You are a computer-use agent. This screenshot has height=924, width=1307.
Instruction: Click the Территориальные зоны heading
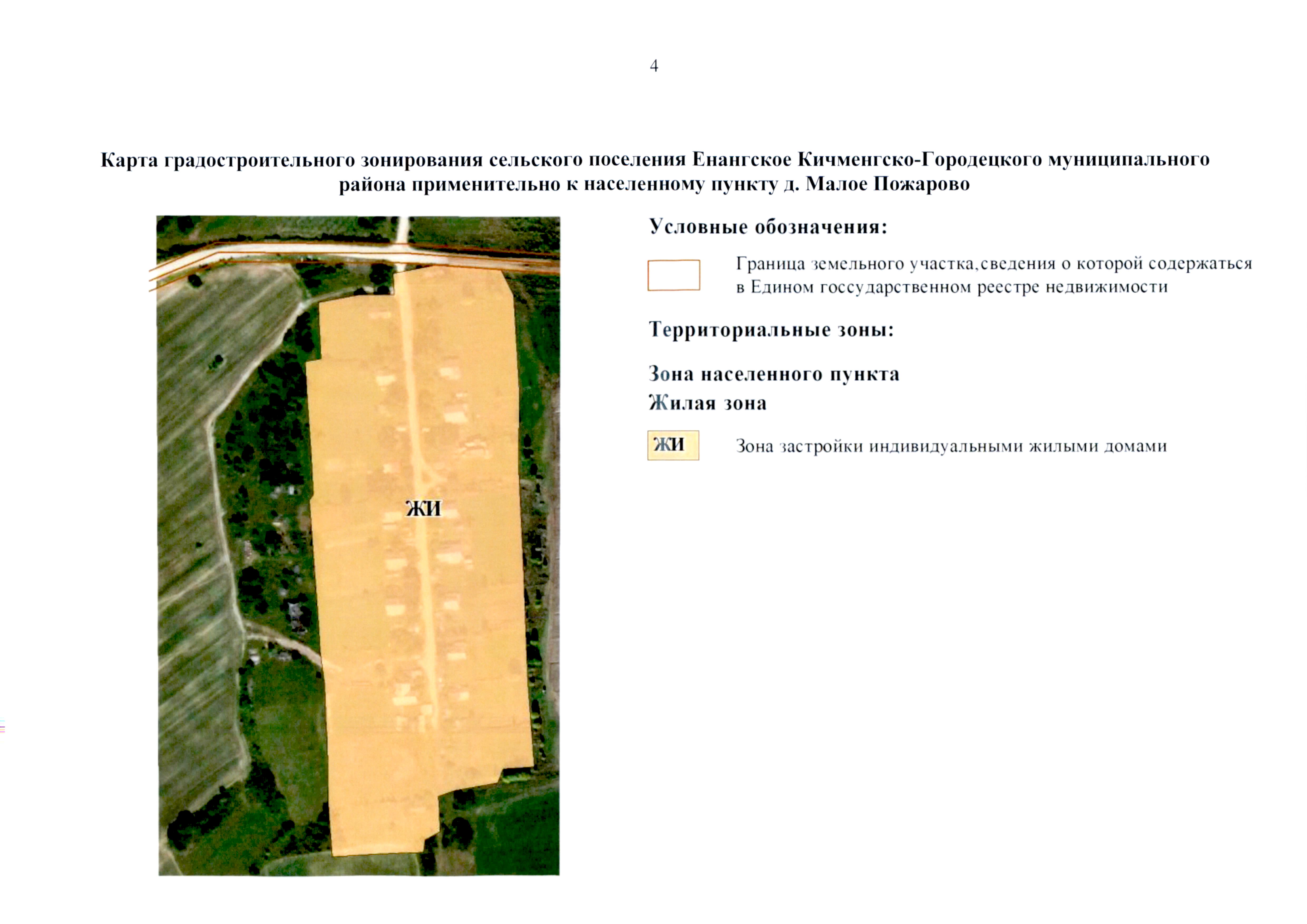point(771,330)
